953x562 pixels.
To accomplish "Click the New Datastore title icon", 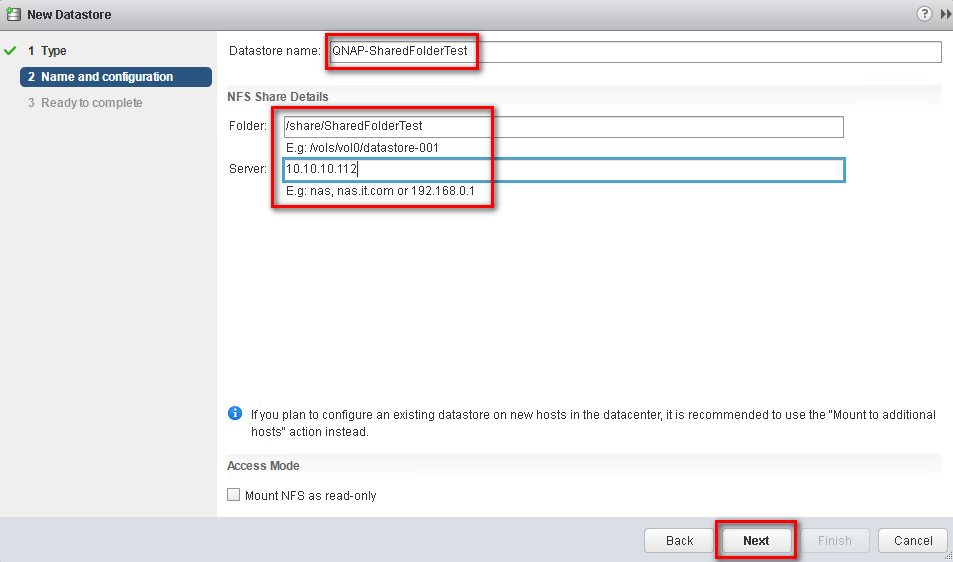I will (x=13, y=15).
